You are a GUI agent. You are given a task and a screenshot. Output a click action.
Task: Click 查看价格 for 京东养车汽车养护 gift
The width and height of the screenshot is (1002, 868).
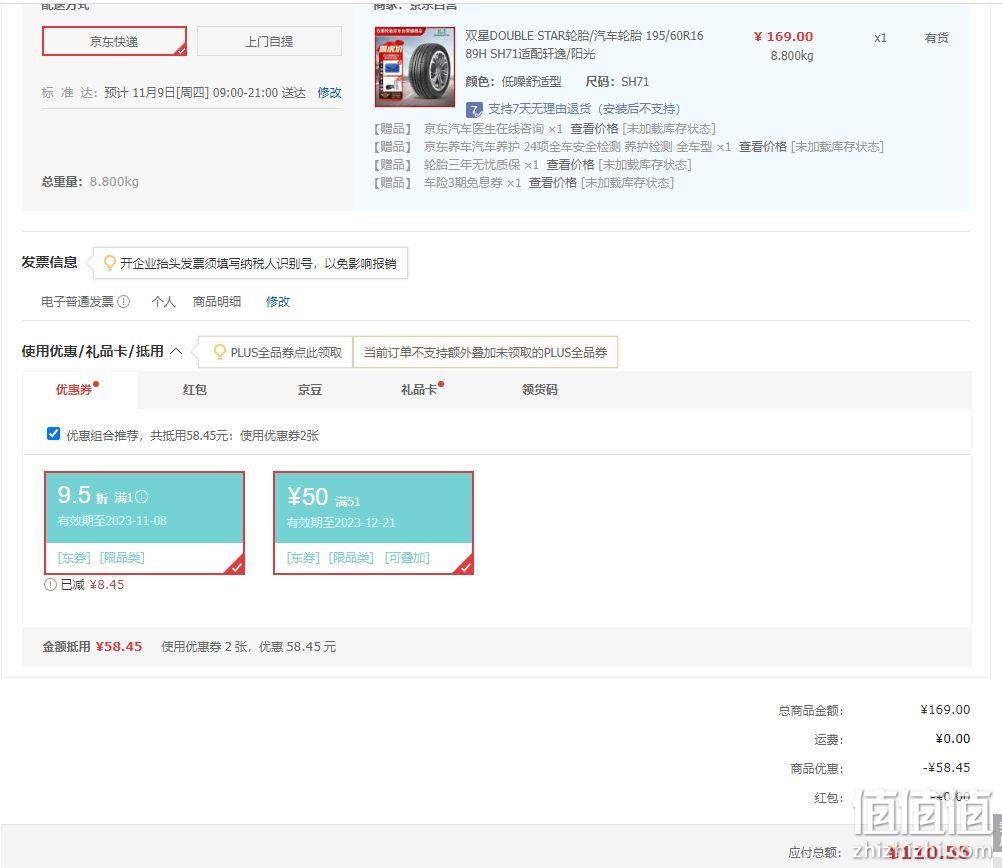point(763,146)
